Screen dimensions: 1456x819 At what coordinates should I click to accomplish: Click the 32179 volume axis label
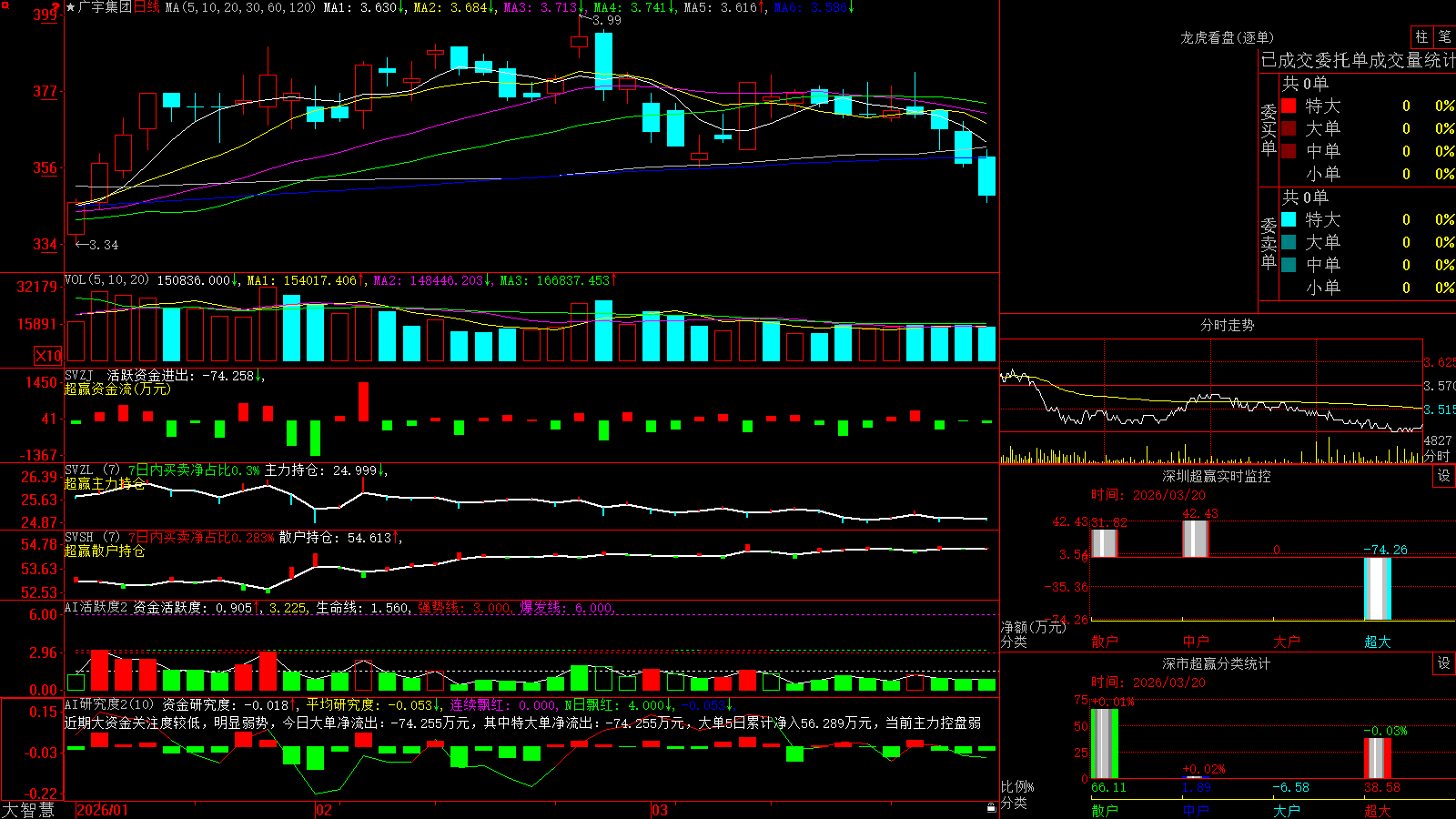(x=37, y=287)
